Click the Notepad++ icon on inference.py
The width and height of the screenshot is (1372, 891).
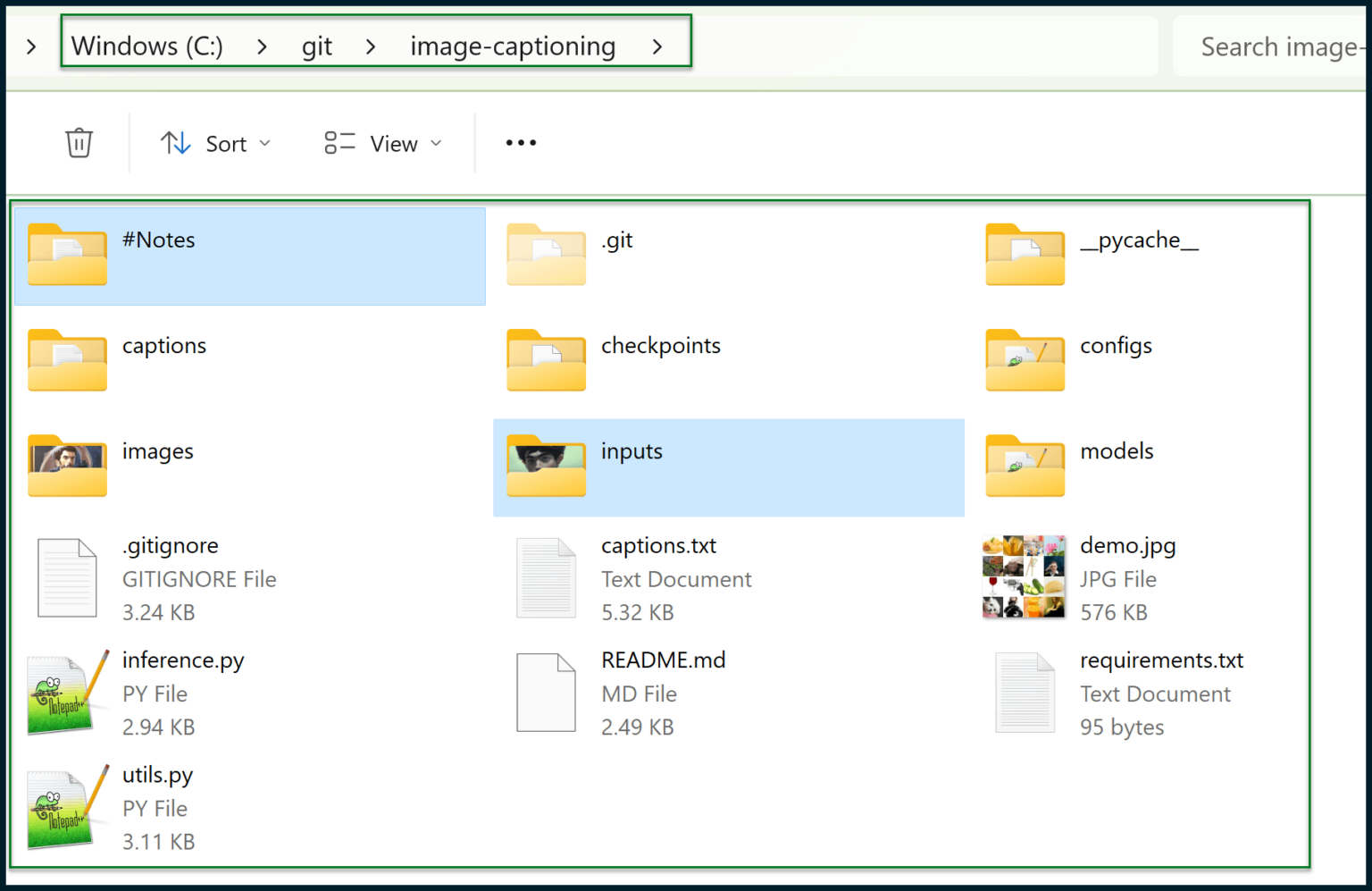tap(61, 693)
